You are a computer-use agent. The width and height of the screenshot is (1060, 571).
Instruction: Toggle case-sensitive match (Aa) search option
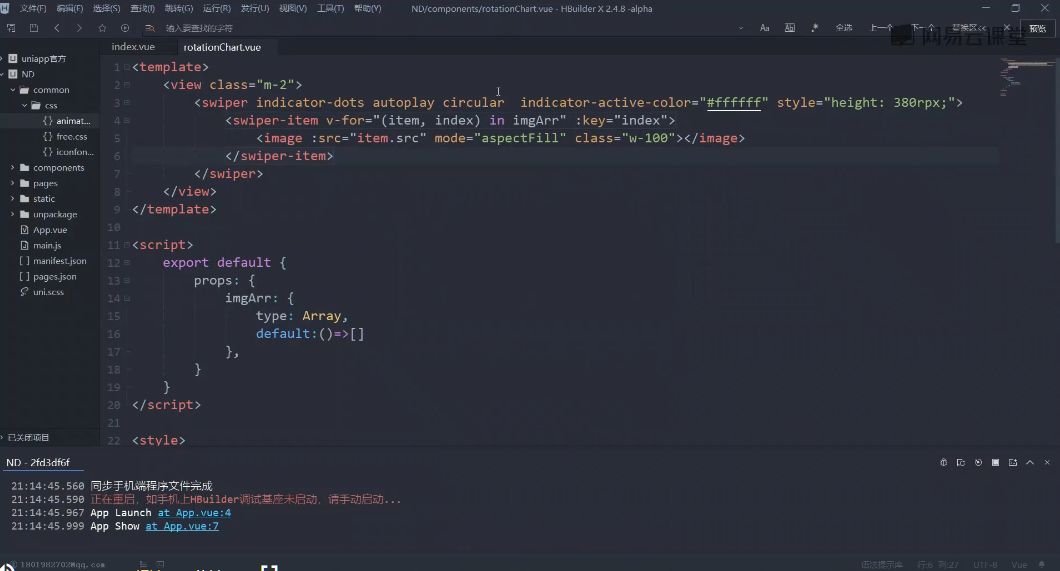(x=765, y=28)
